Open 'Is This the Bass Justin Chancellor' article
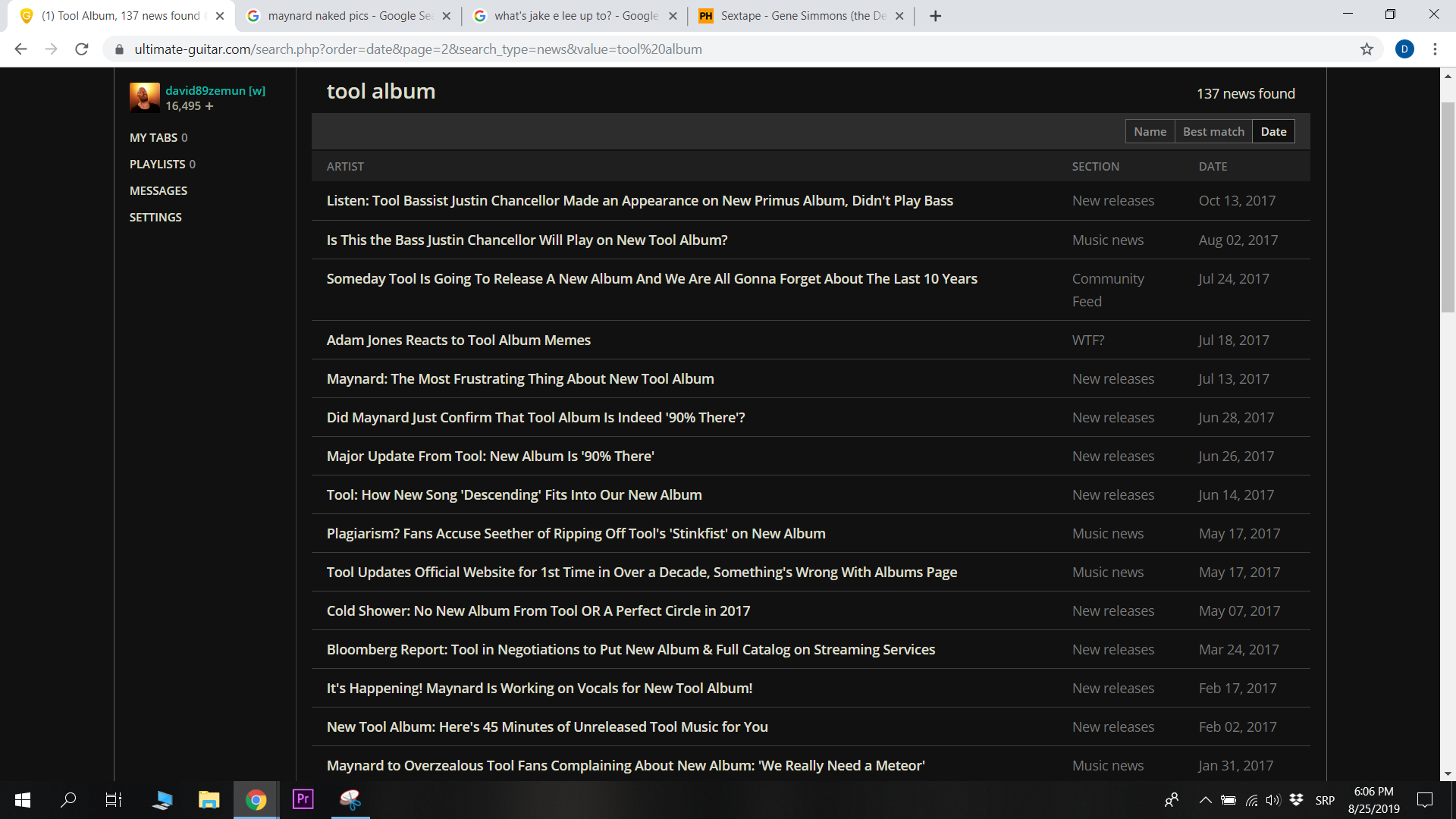Screen dimensions: 1456x819 tap(527, 240)
